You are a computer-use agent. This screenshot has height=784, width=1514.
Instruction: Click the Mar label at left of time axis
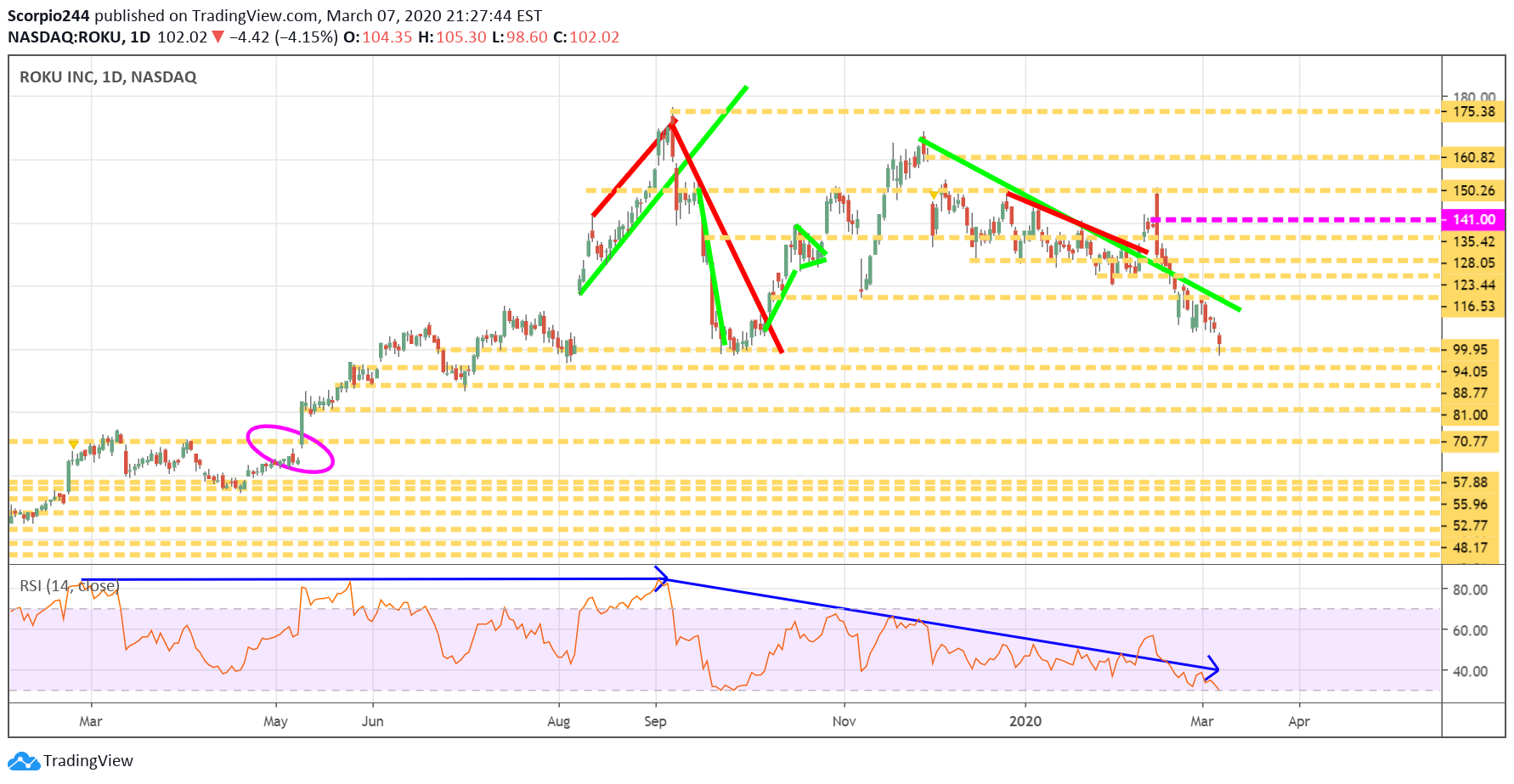[x=90, y=721]
